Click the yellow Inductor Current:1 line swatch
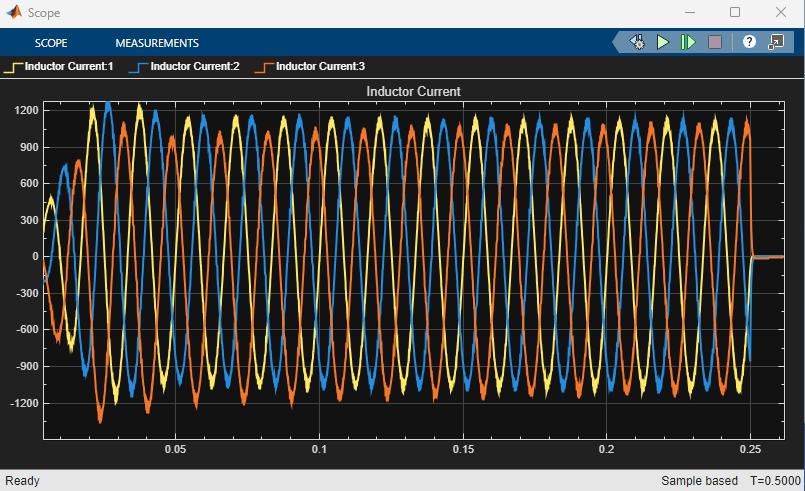 [x=13, y=68]
